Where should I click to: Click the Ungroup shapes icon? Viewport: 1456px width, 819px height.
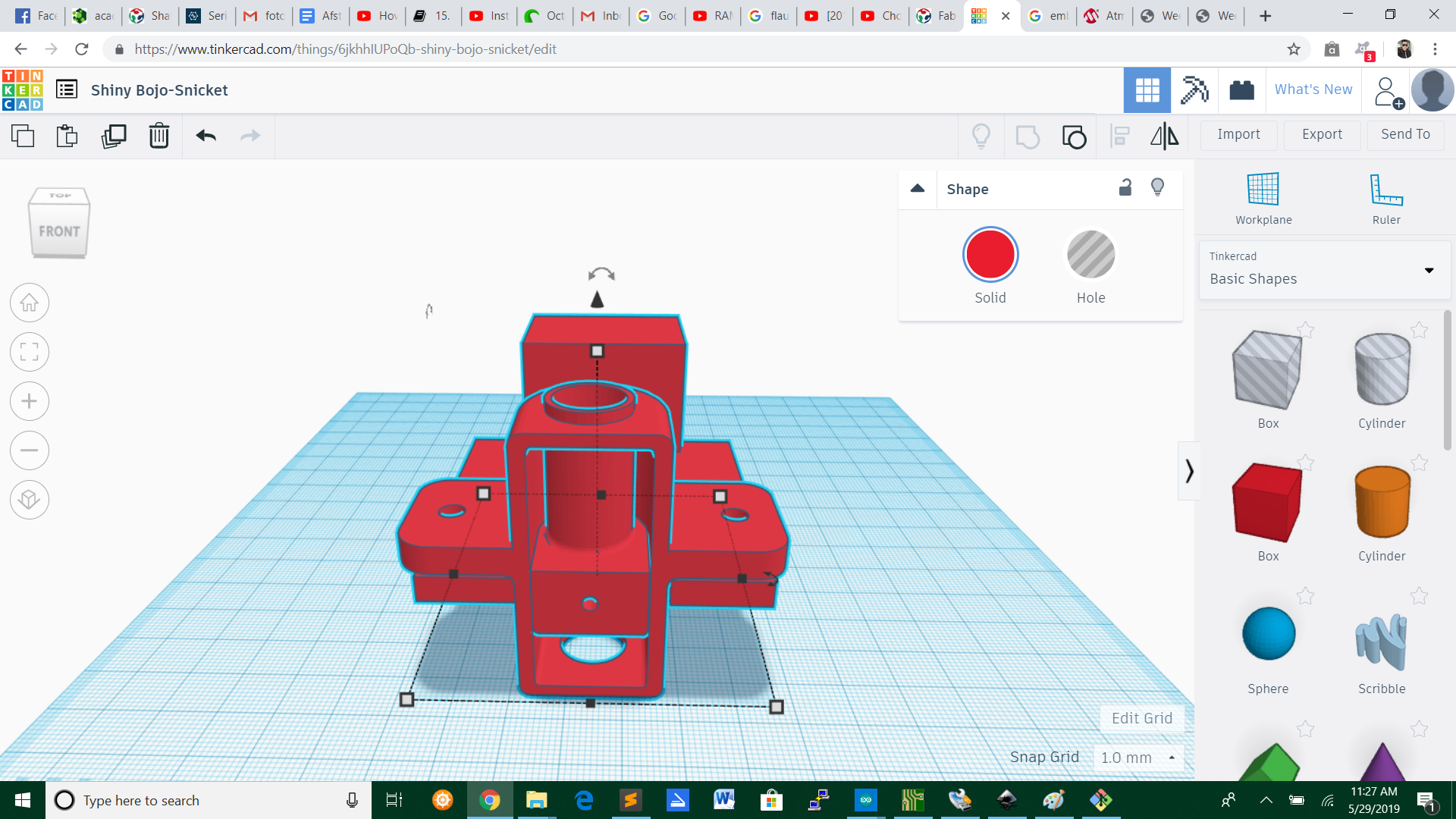coord(1074,136)
